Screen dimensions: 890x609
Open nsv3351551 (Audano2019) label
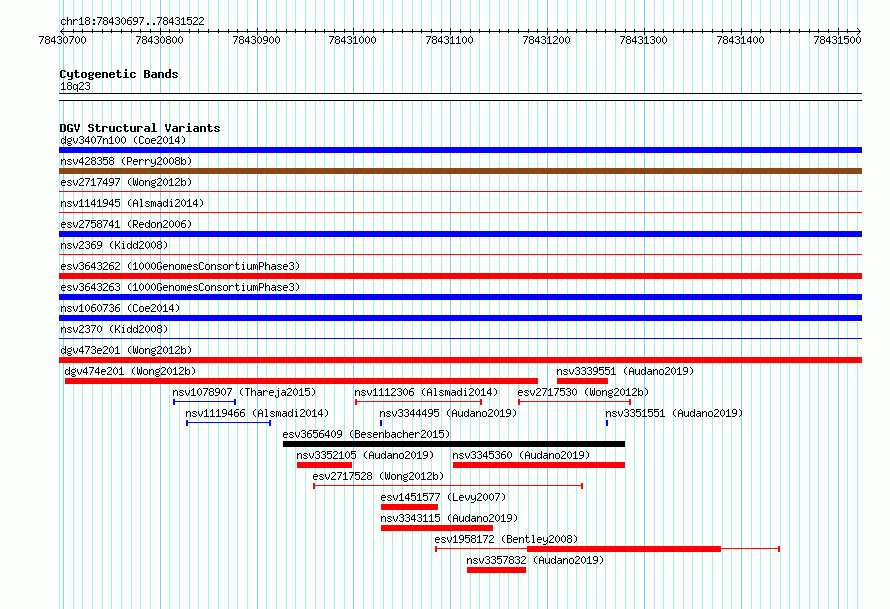(x=674, y=413)
